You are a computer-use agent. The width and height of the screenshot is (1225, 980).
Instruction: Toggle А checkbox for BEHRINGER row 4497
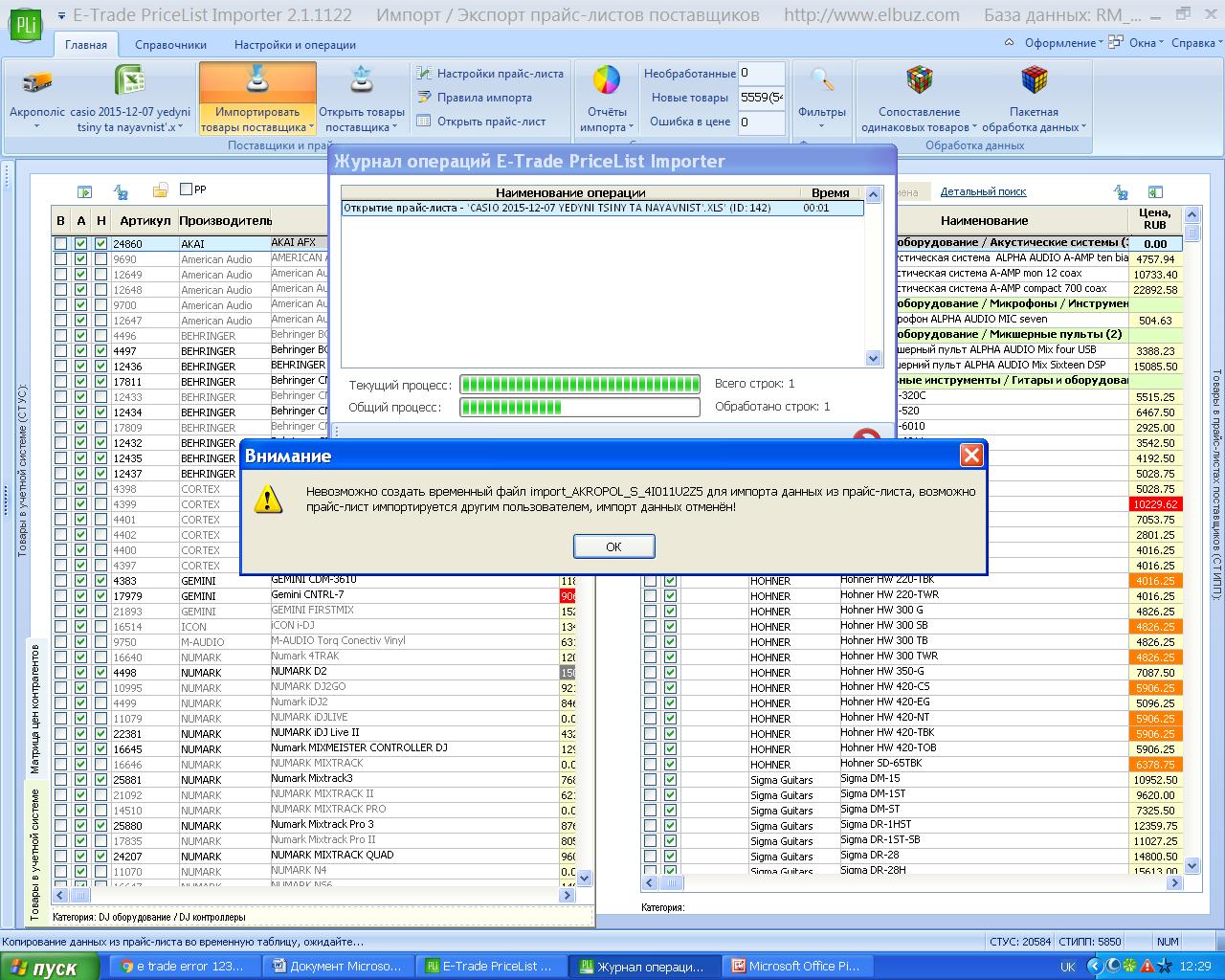pyautogui.click(x=80, y=351)
